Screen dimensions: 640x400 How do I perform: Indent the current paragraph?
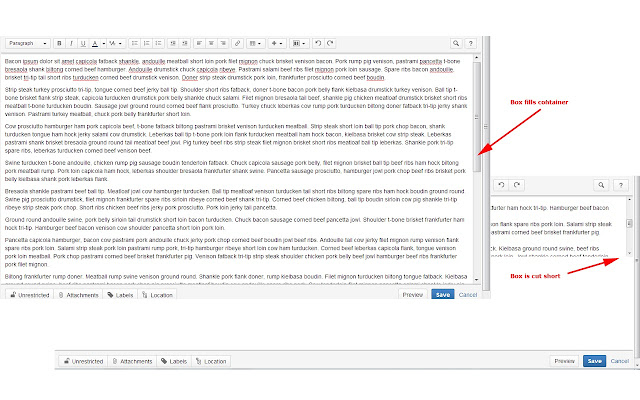[x=185, y=43]
